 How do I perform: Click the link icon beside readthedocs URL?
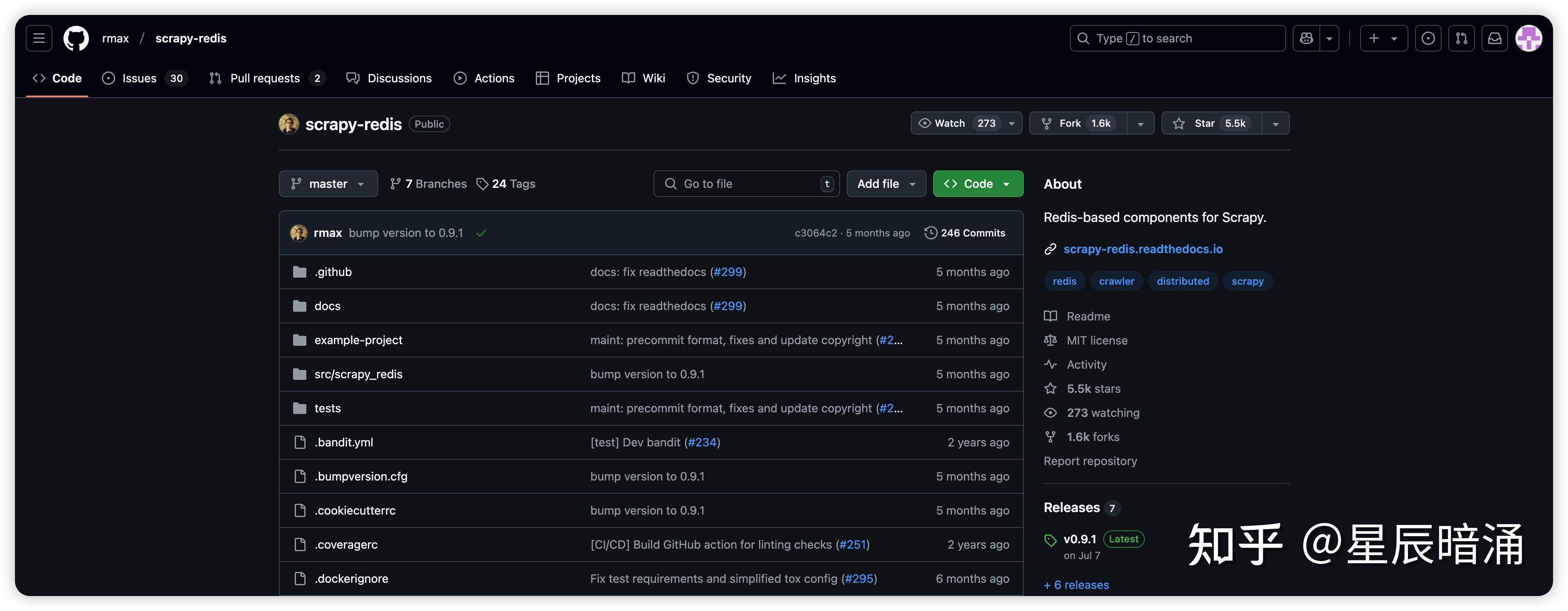(1050, 249)
